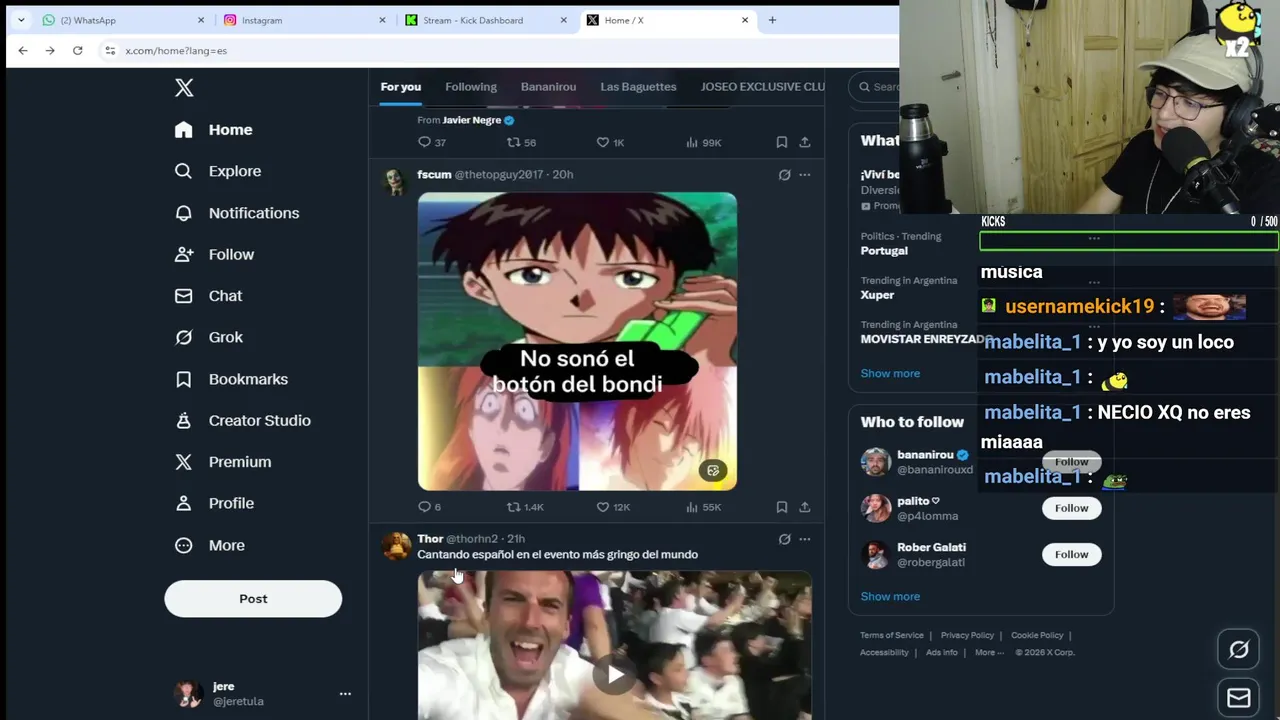The width and height of the screenshot is (1280, 720).
Task: Click the Premium X icon in the sidebar
Action: [x=184, y=462]
